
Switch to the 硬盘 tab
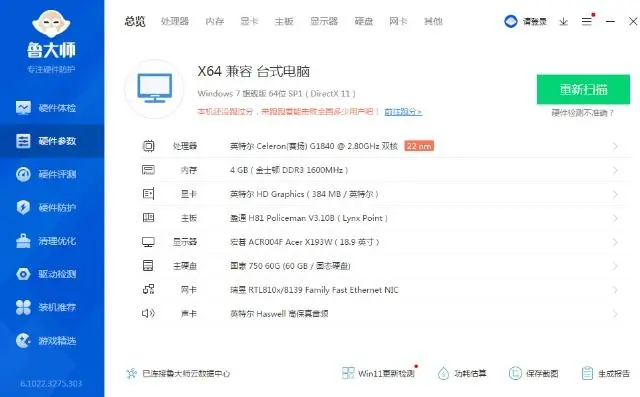click(364, 21)
